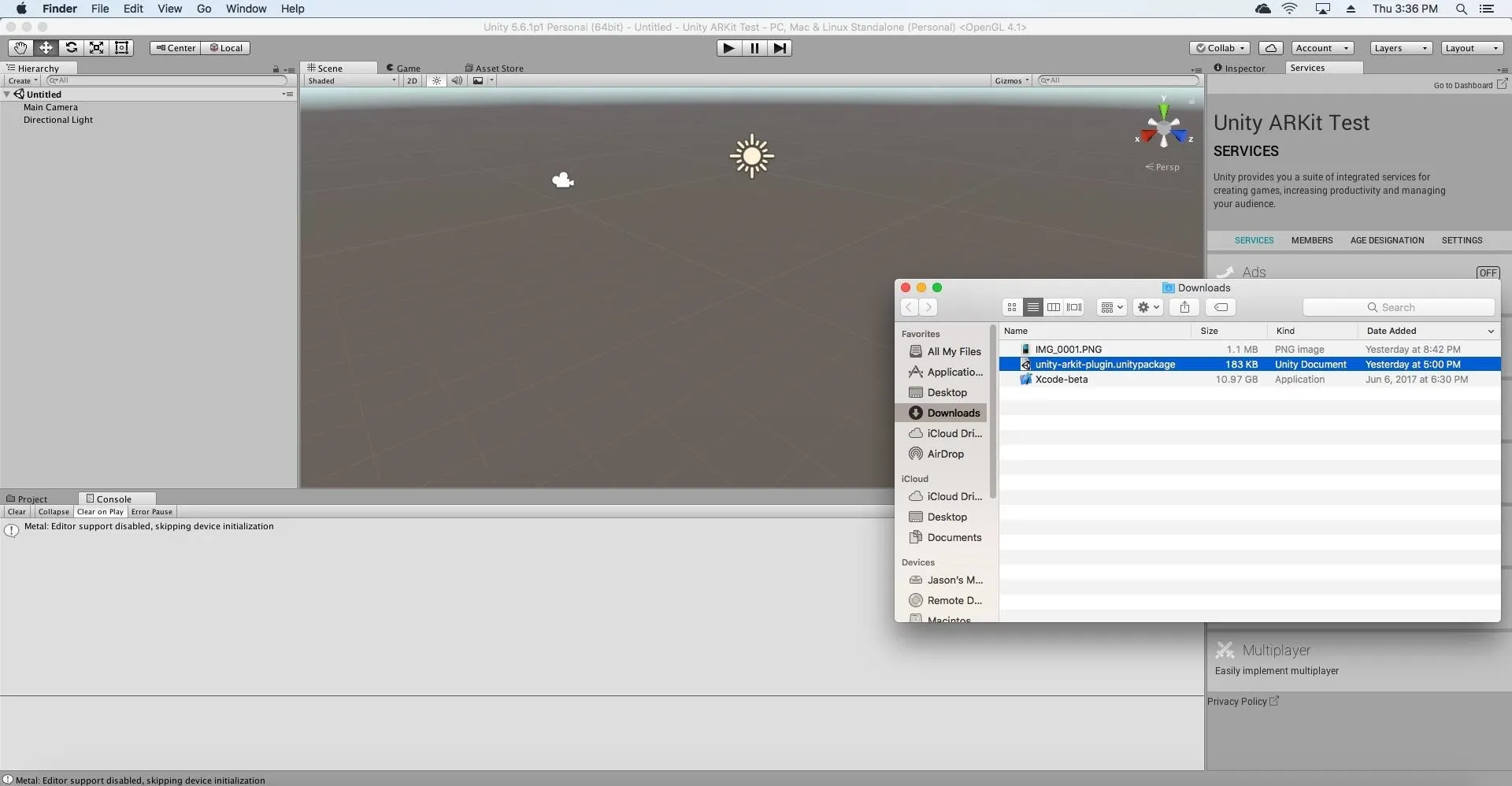Select Xcode-beta in Downloads list

1250,380
